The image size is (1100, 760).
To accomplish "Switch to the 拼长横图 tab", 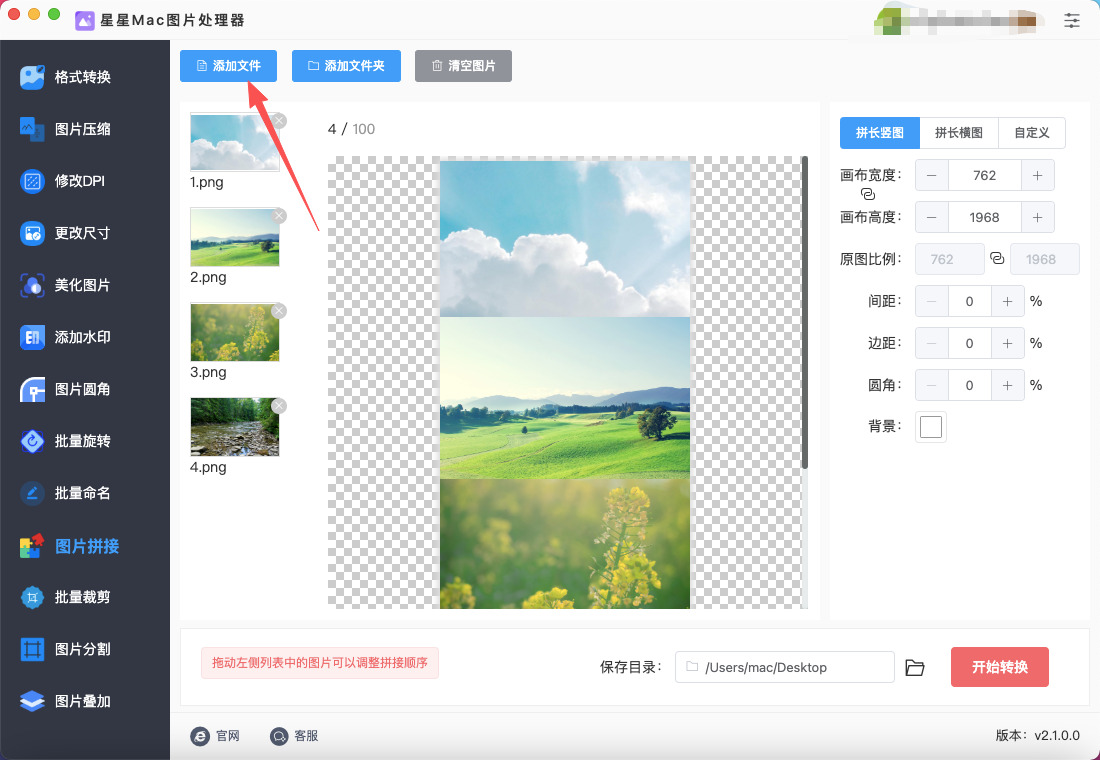I will click(959, 133).
